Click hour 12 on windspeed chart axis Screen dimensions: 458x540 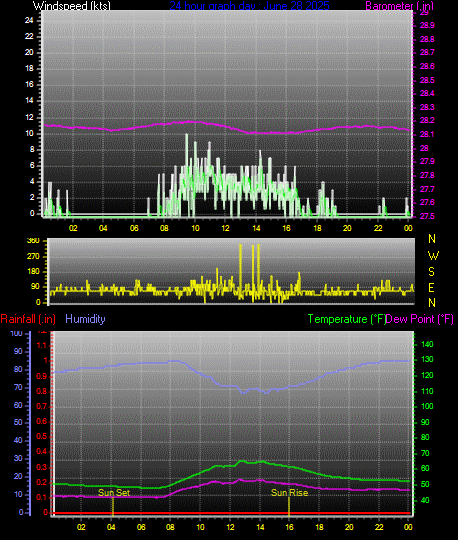(x=225, y=228)
